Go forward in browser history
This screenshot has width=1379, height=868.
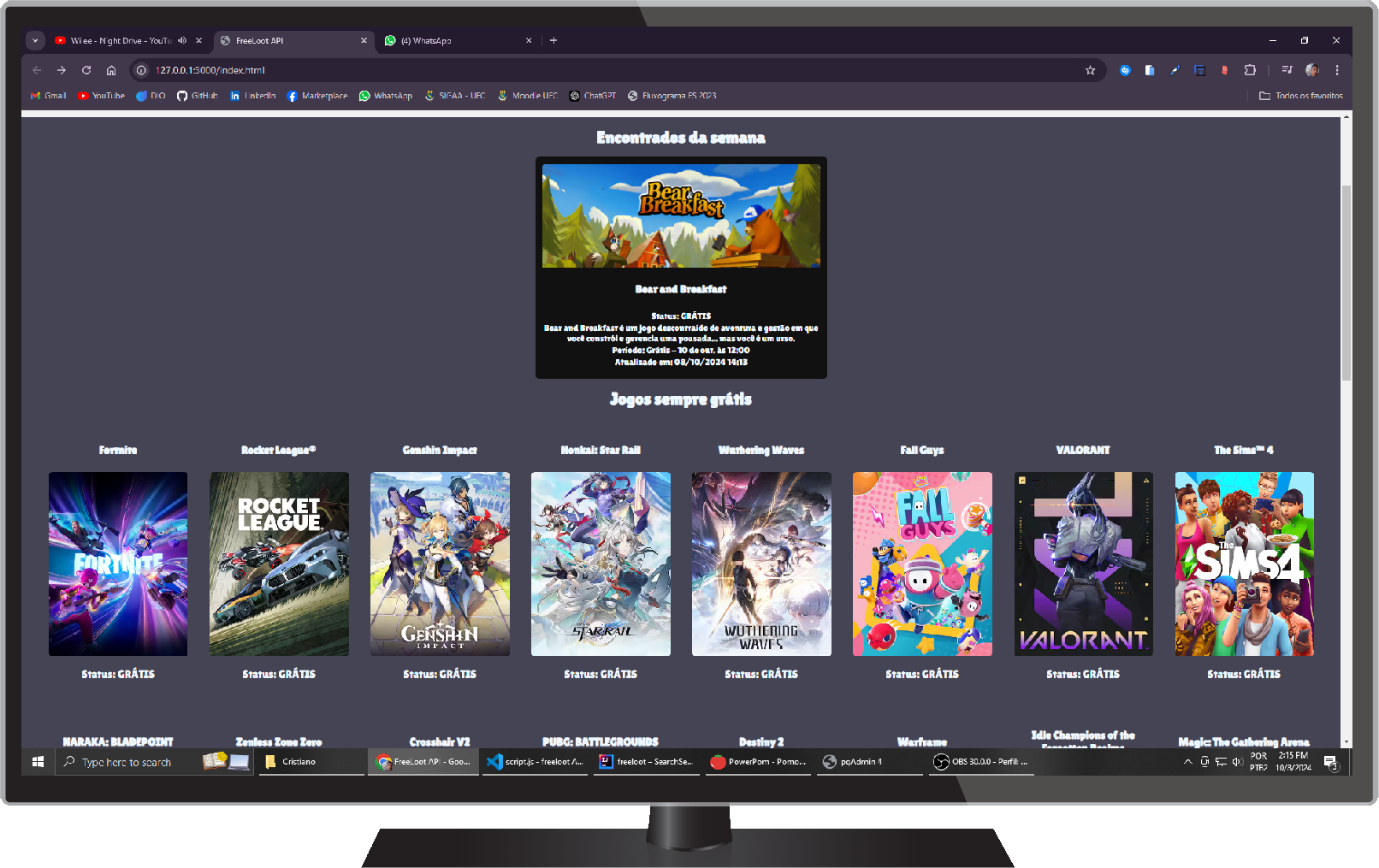click(62, 70)
